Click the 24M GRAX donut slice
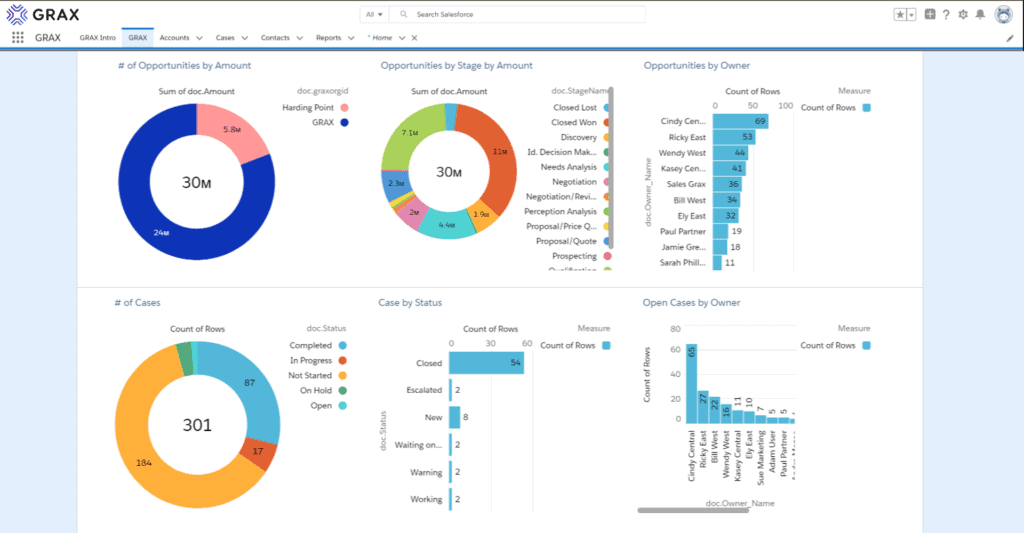Image resolution: width=1024 pixels, height=533 pixels. pos(163,232)
